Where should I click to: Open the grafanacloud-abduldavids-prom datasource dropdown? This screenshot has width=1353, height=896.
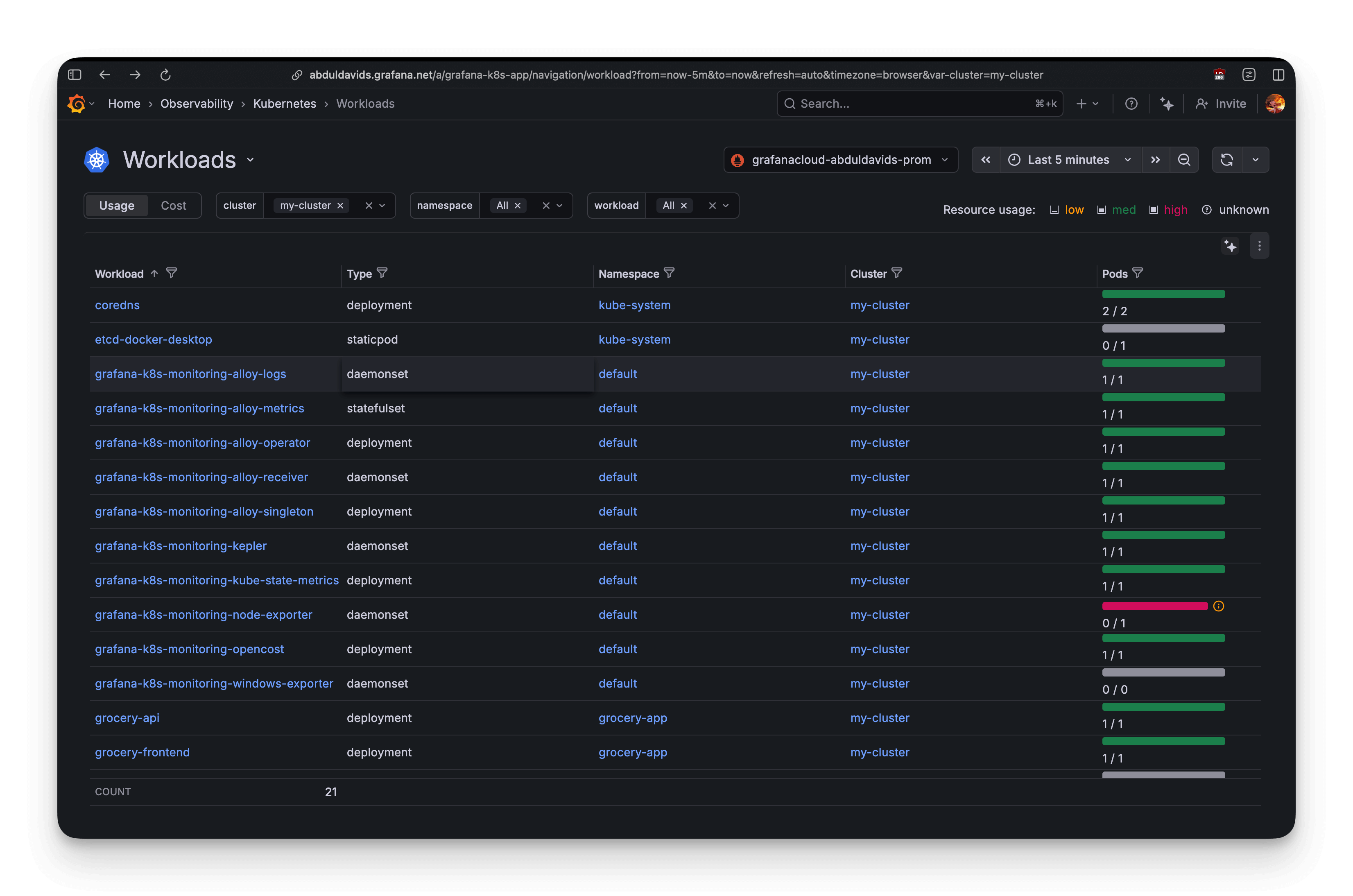click(x=840, y=159)
